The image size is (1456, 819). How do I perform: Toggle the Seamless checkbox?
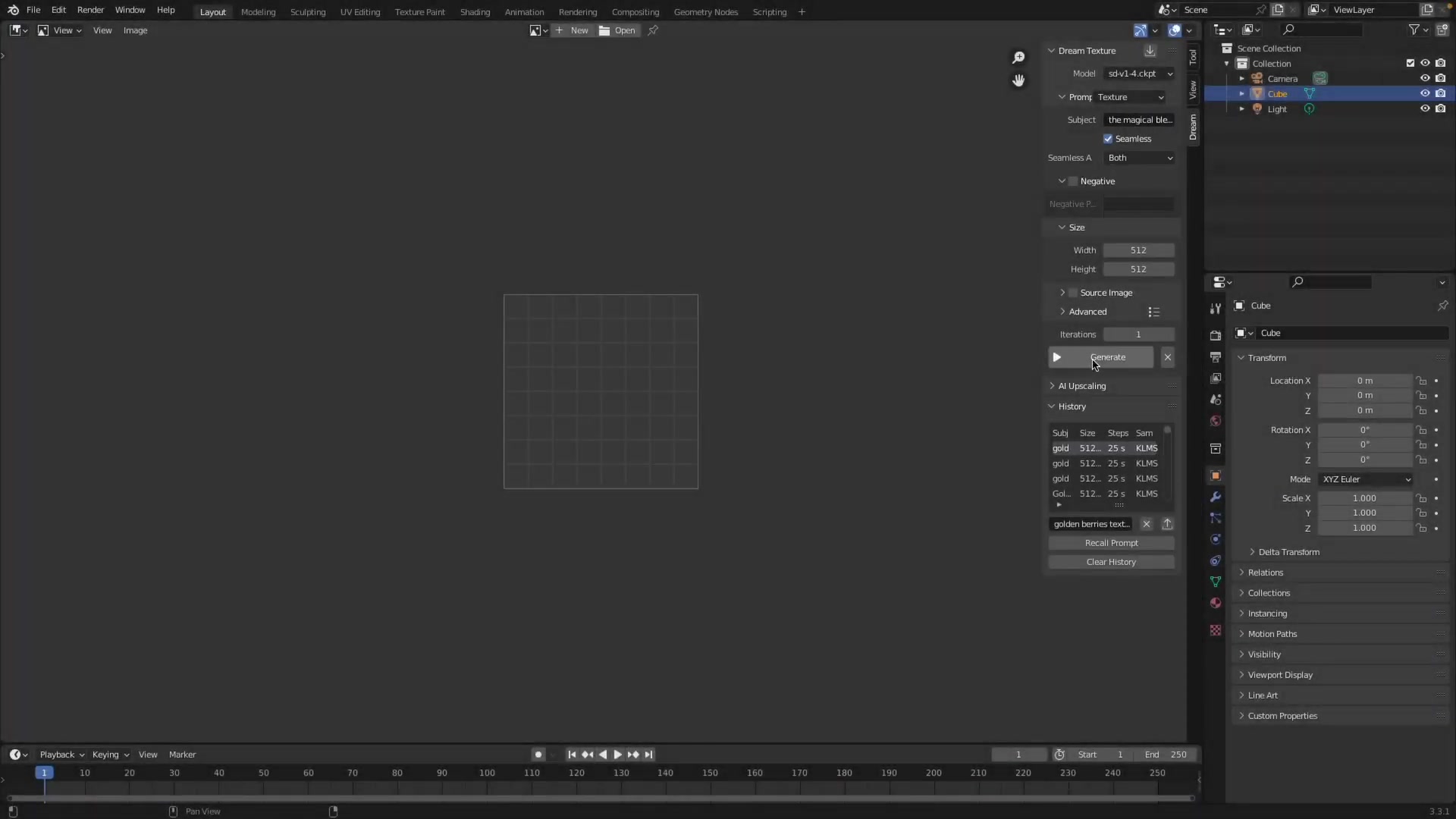coord(1108,139)
